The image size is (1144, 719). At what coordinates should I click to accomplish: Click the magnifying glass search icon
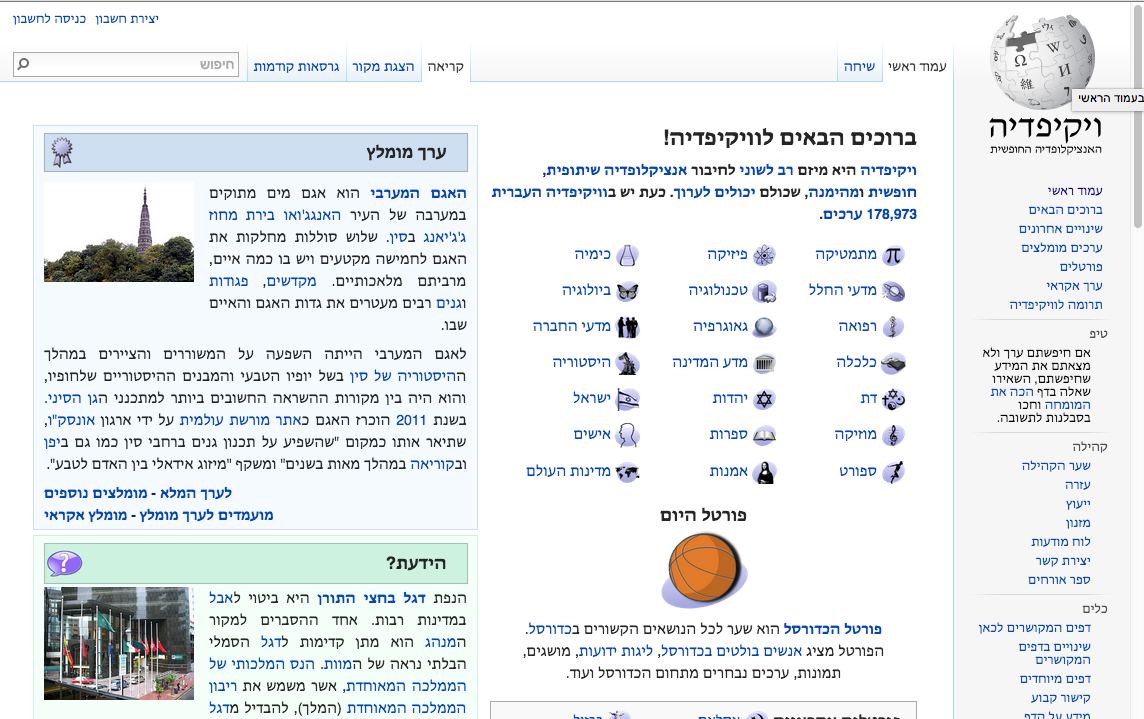coord(24,65)
